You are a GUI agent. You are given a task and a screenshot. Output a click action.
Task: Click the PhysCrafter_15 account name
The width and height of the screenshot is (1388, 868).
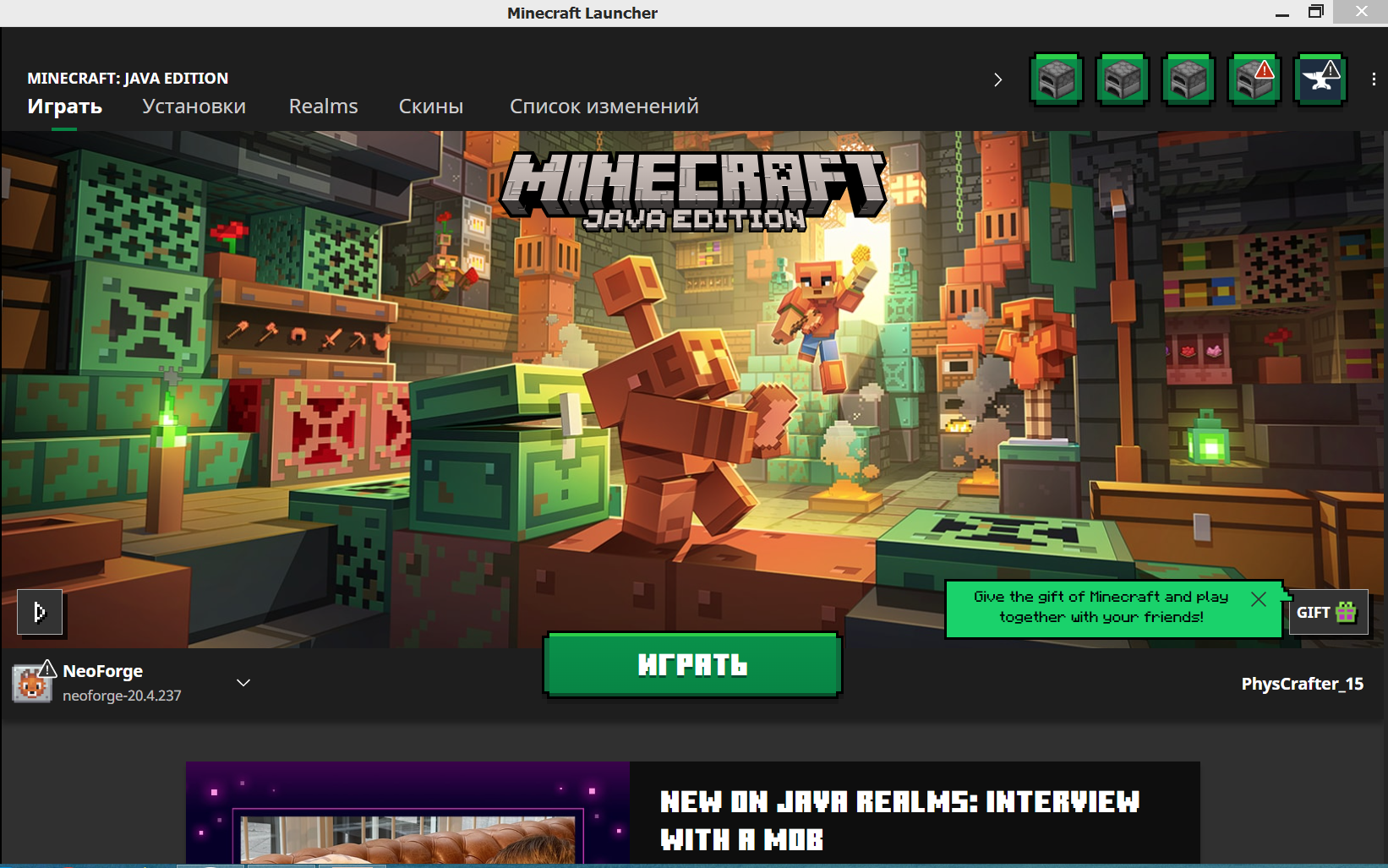(1302, 684)
